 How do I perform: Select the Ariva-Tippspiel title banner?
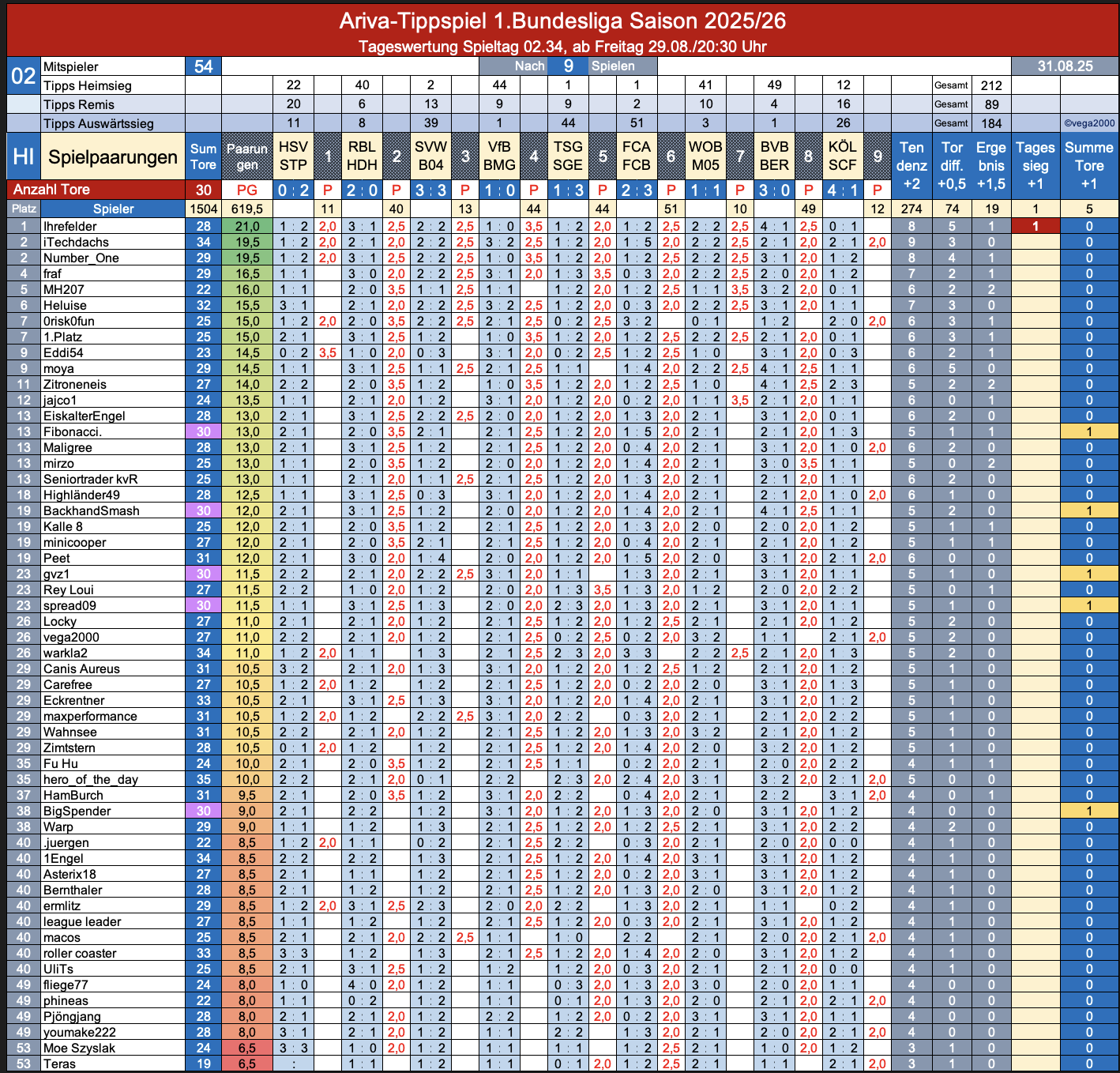[x=562, y=21]
